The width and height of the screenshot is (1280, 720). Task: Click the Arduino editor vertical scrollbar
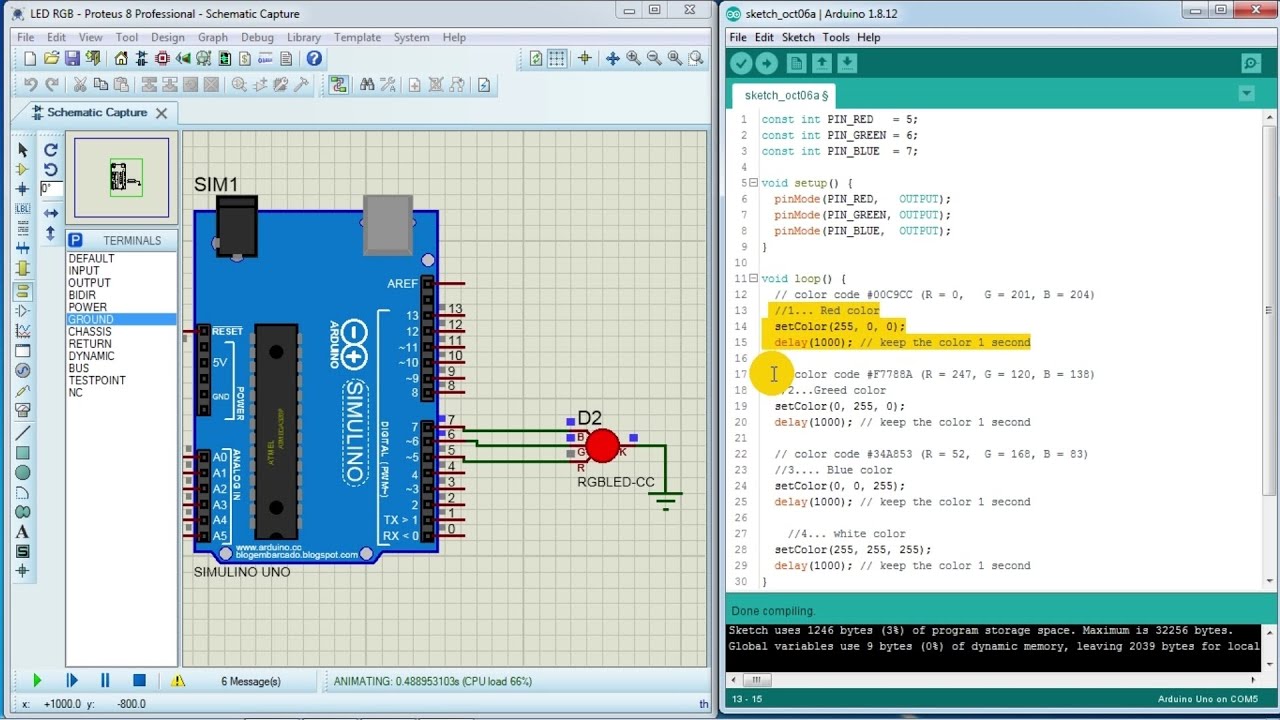pos(1270,310)
